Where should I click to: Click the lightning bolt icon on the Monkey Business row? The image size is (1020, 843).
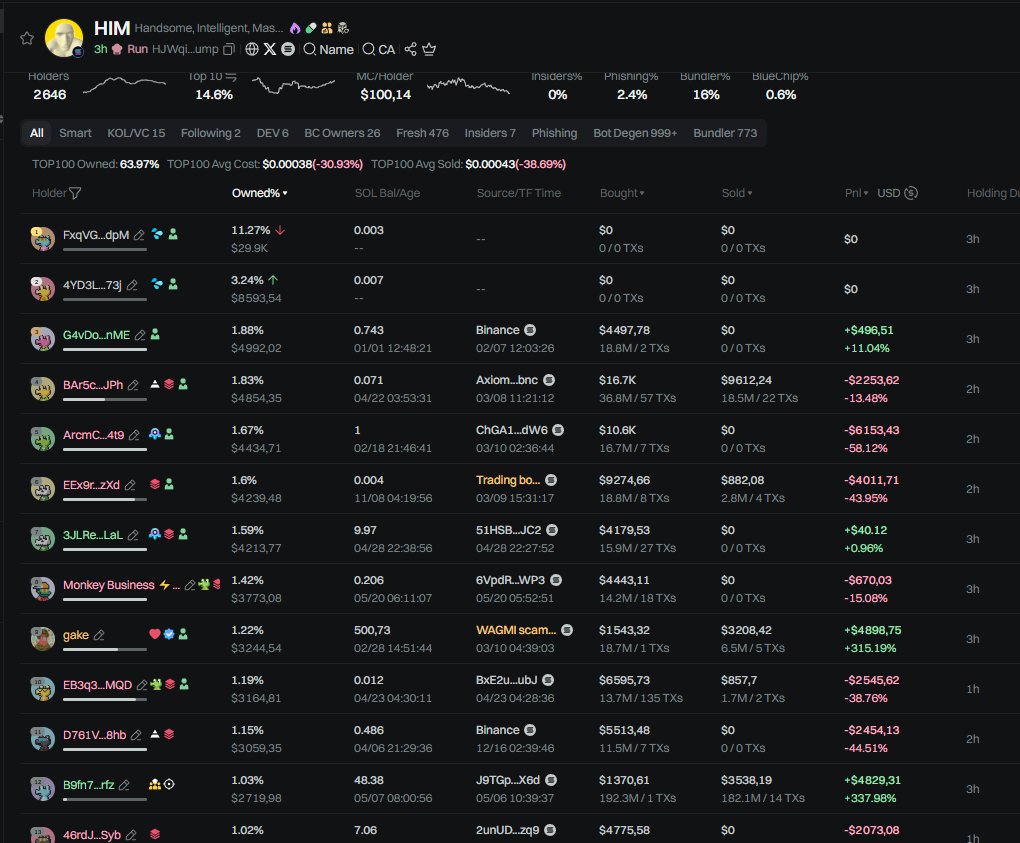point(165,585)
